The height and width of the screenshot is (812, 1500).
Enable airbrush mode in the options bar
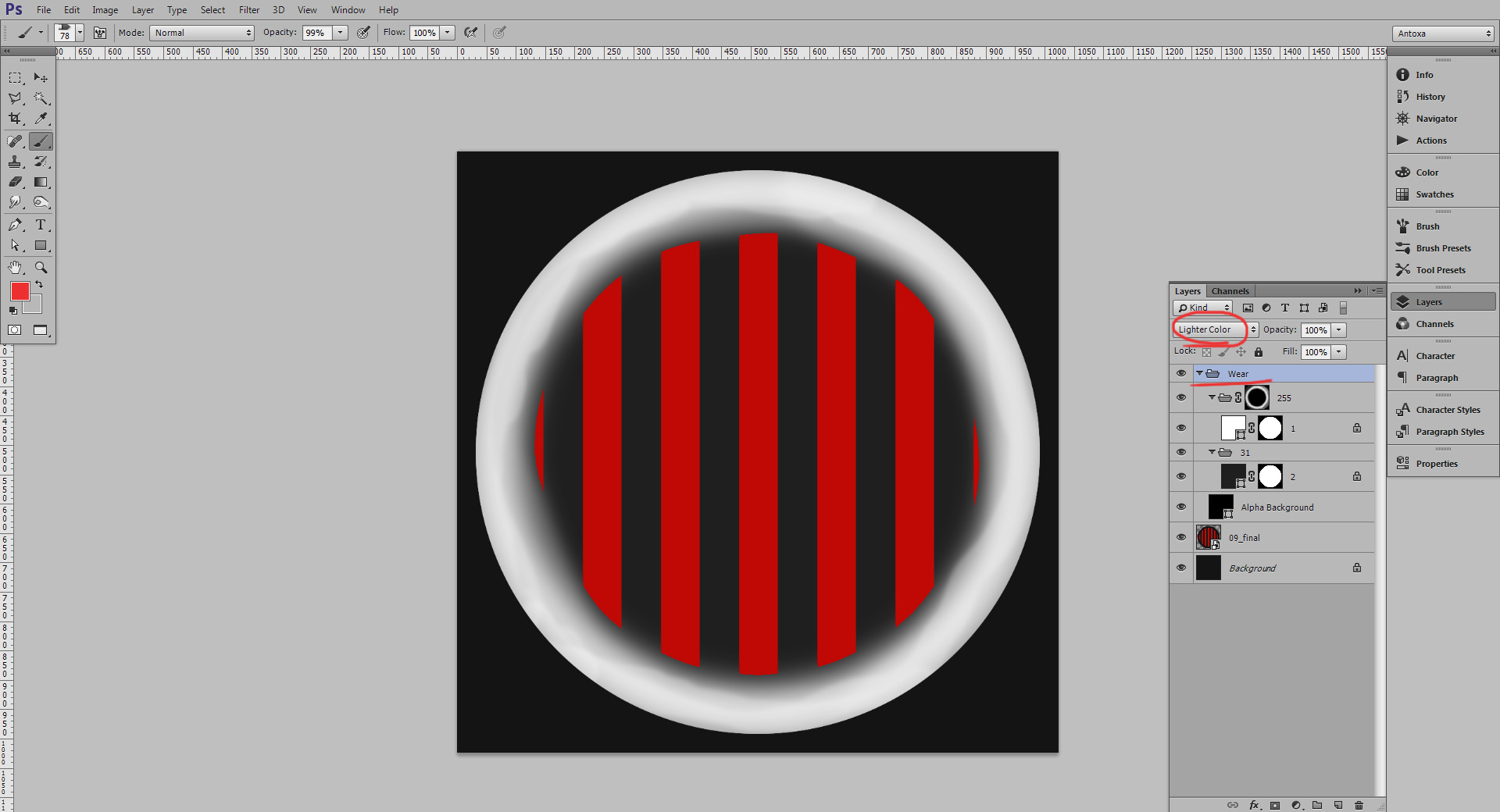pyautogui.click(x=471, y=33)
